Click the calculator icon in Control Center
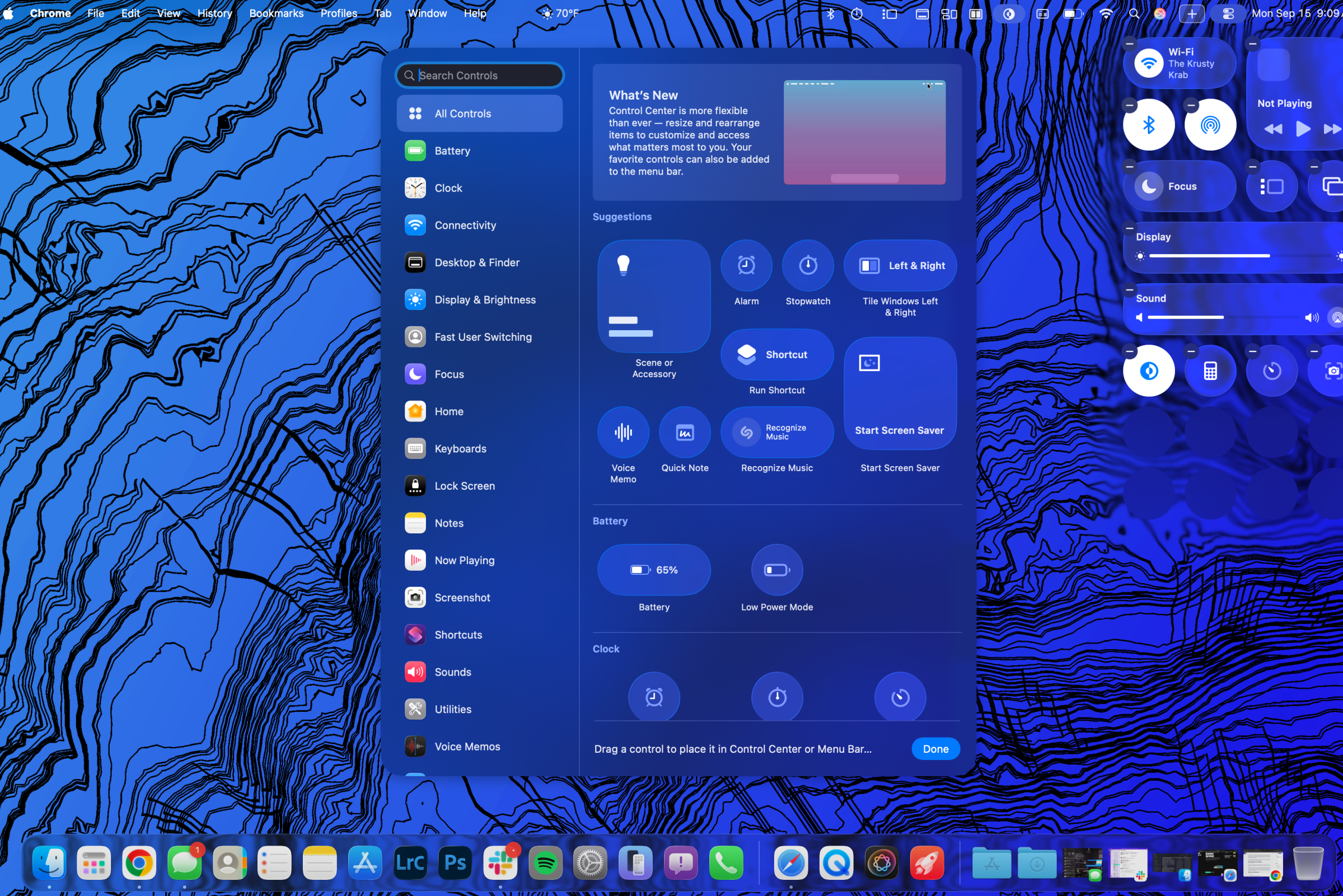Screen dimensions: 1343x896 (1210, 371)
